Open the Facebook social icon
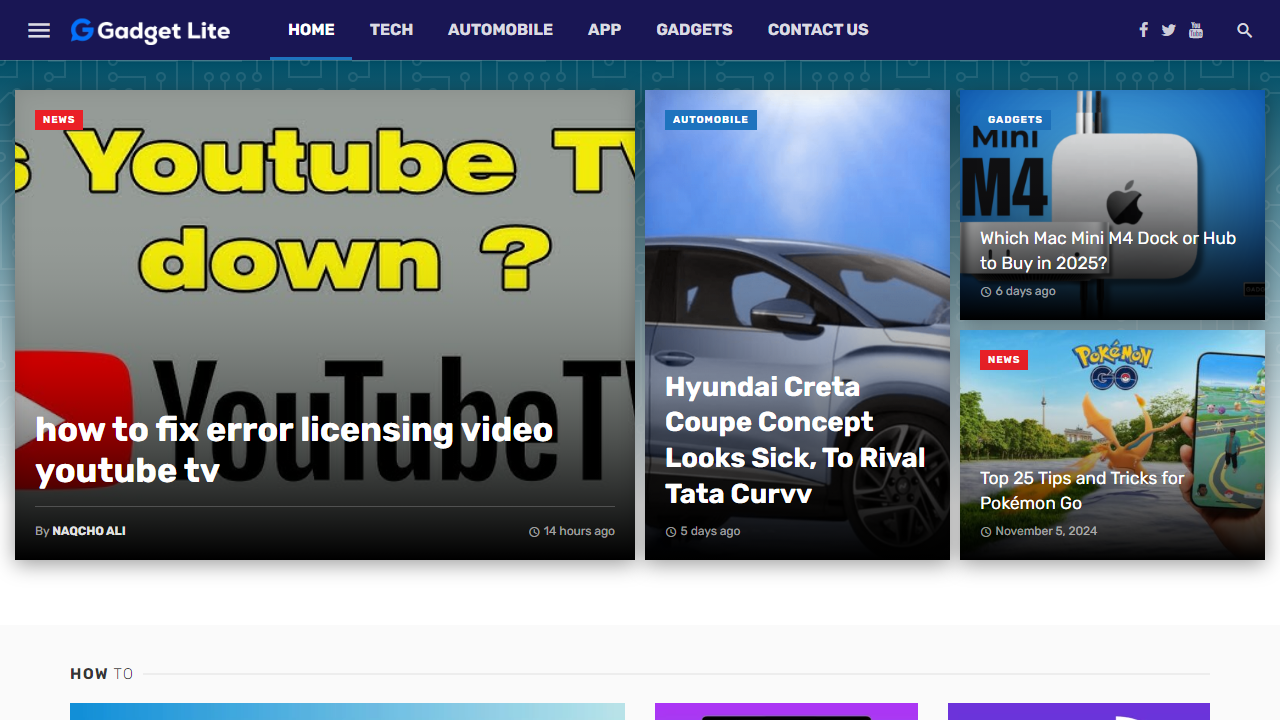 point(1143,30)
